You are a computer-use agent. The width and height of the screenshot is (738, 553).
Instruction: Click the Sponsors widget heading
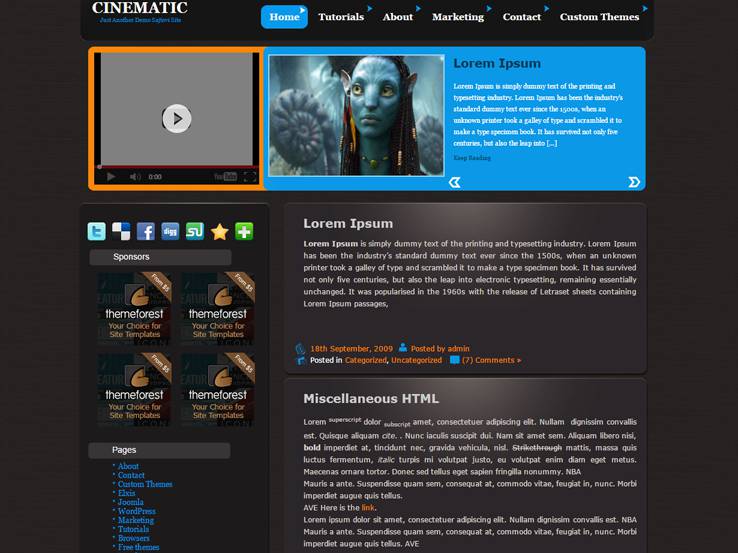[160, 257]
